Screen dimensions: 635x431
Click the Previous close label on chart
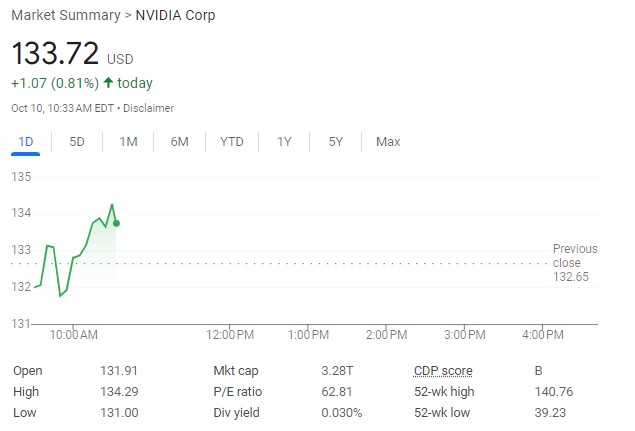[x=575, y=256]
